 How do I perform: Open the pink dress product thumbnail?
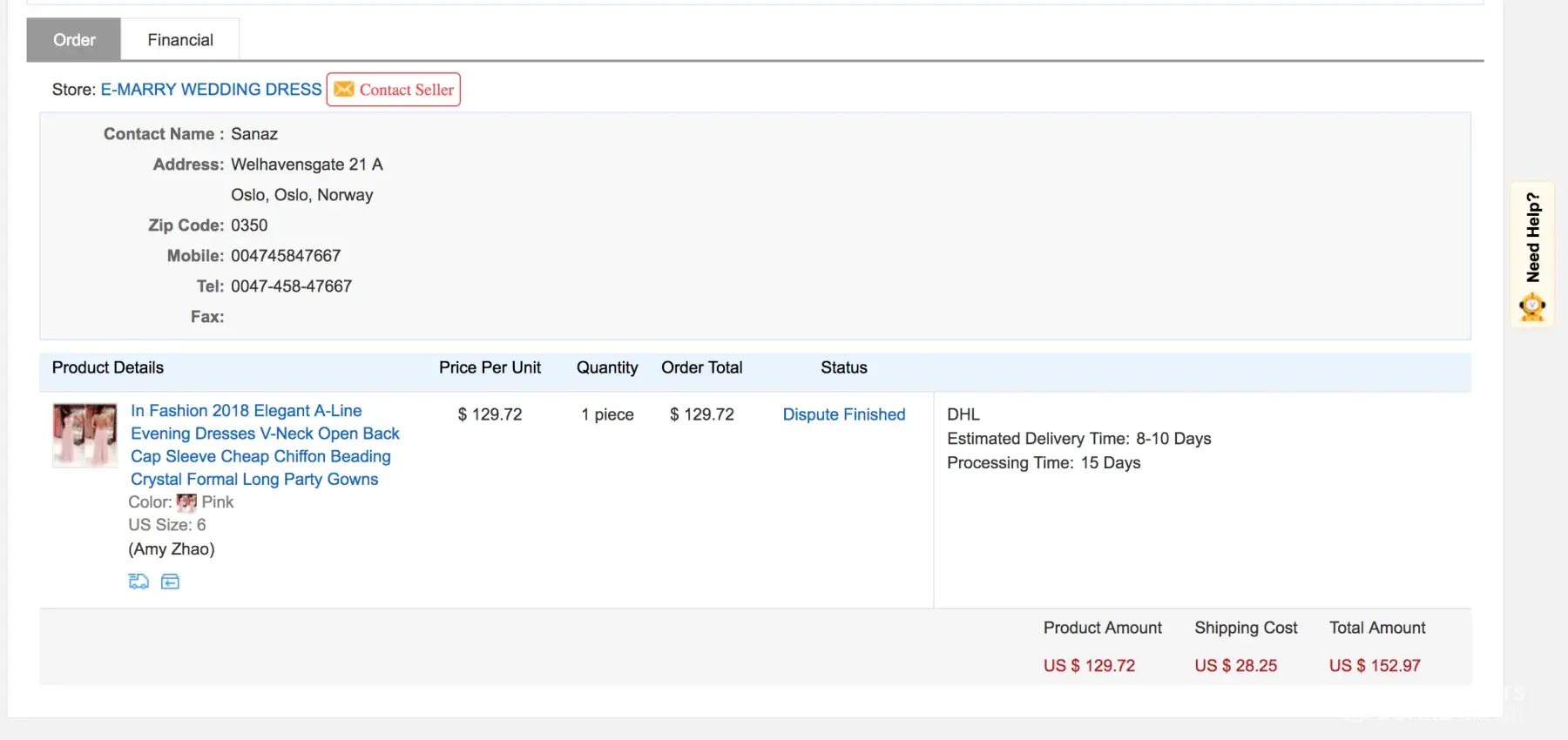[84, 434]
